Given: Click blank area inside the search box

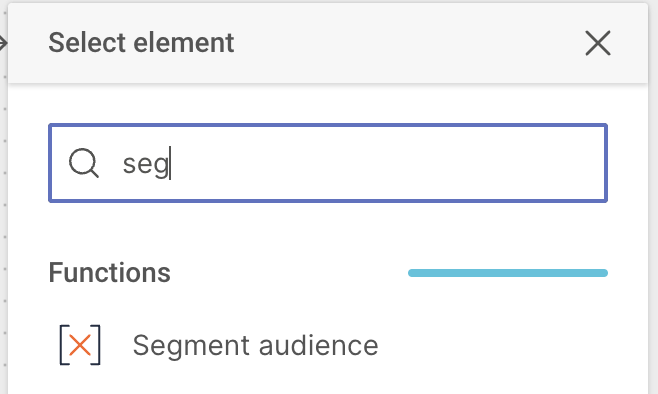Looking at the screenshot, I should coord(386,163).
